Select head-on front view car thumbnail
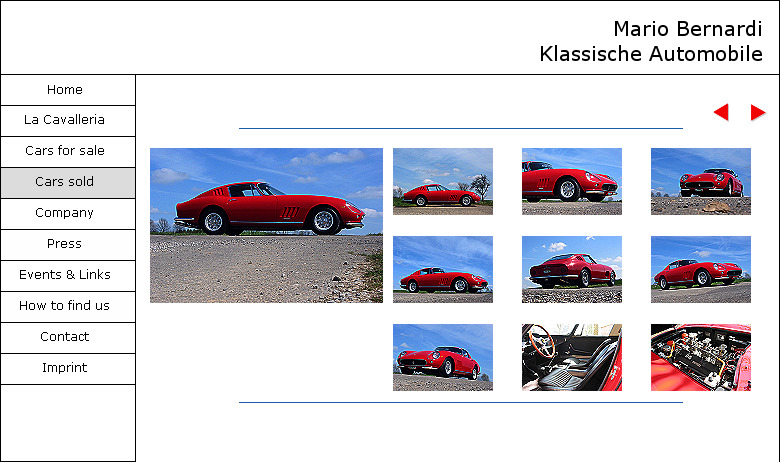Viewport: 780px width, 462px height. (701, 182)
